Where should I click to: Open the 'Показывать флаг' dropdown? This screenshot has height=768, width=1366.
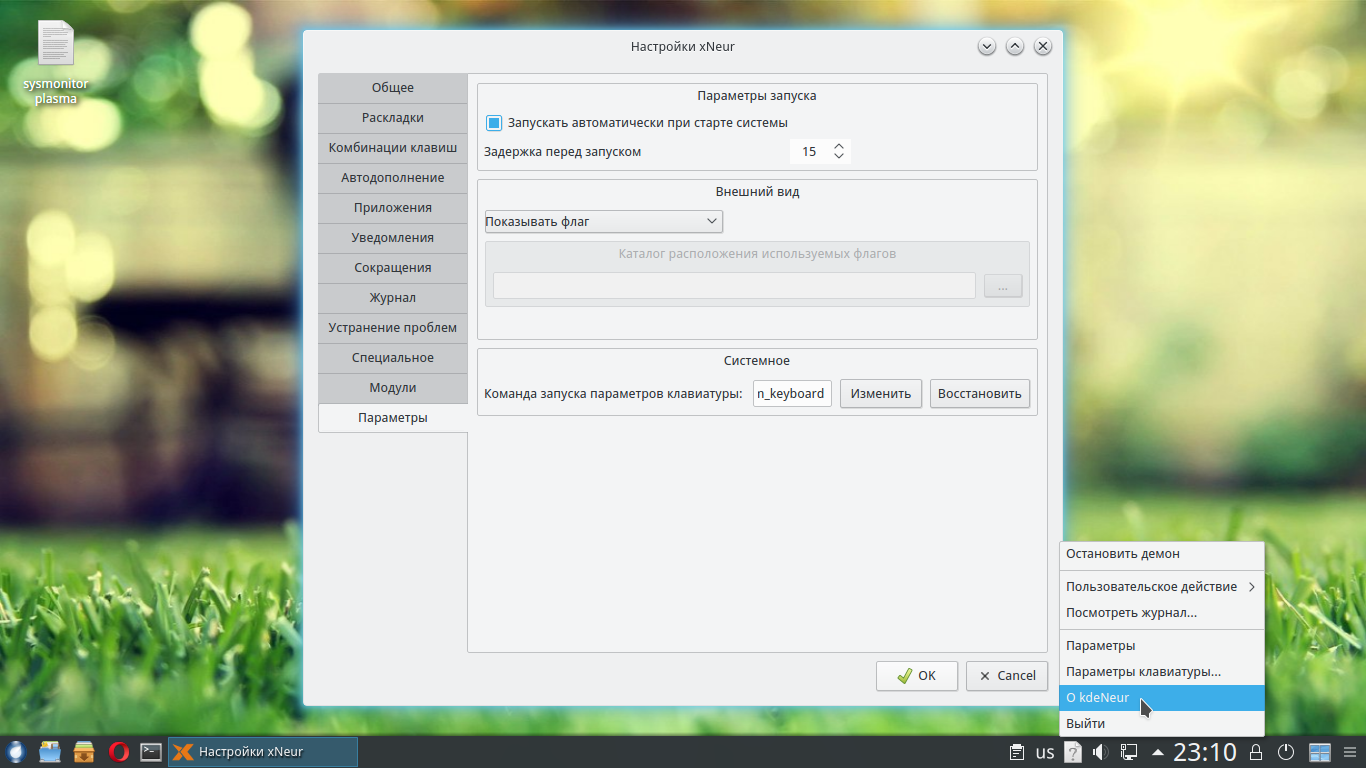coord(603,221)
